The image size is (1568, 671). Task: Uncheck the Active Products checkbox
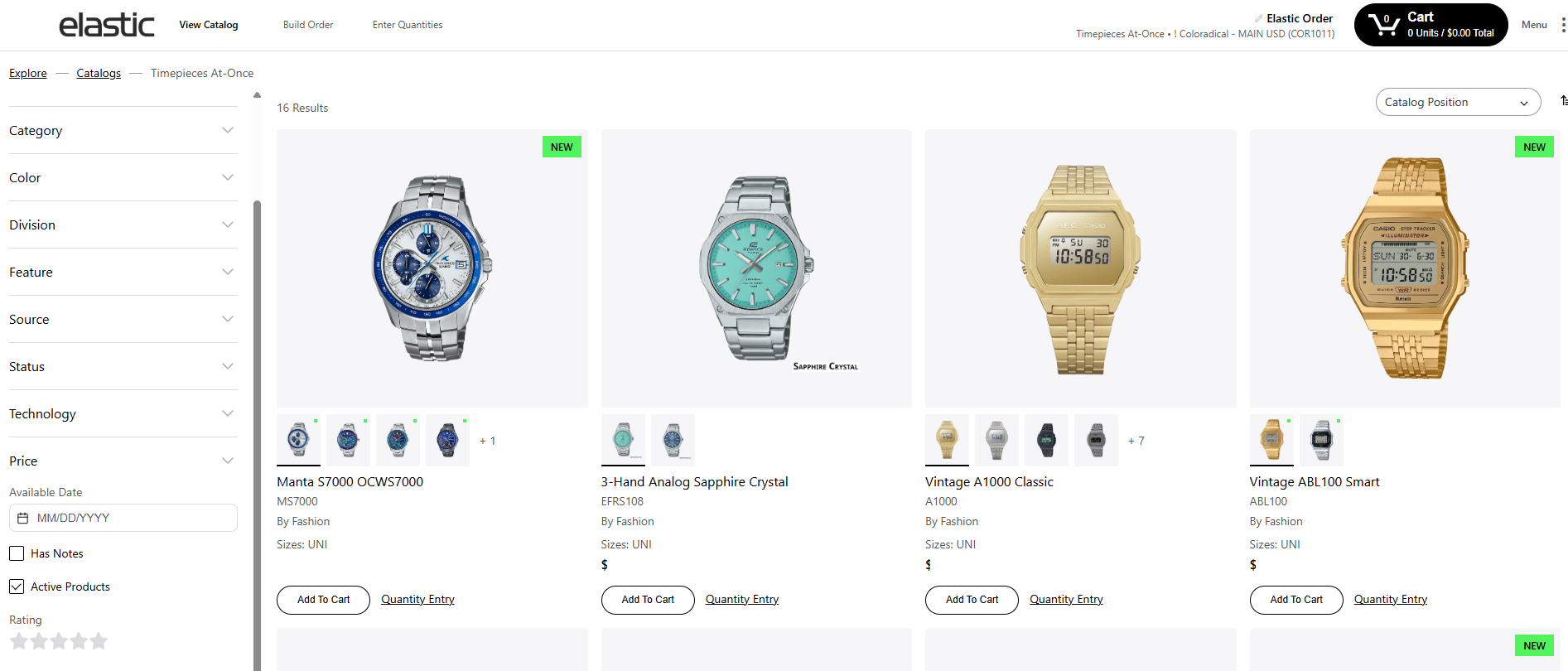click(x=17, y=587)
